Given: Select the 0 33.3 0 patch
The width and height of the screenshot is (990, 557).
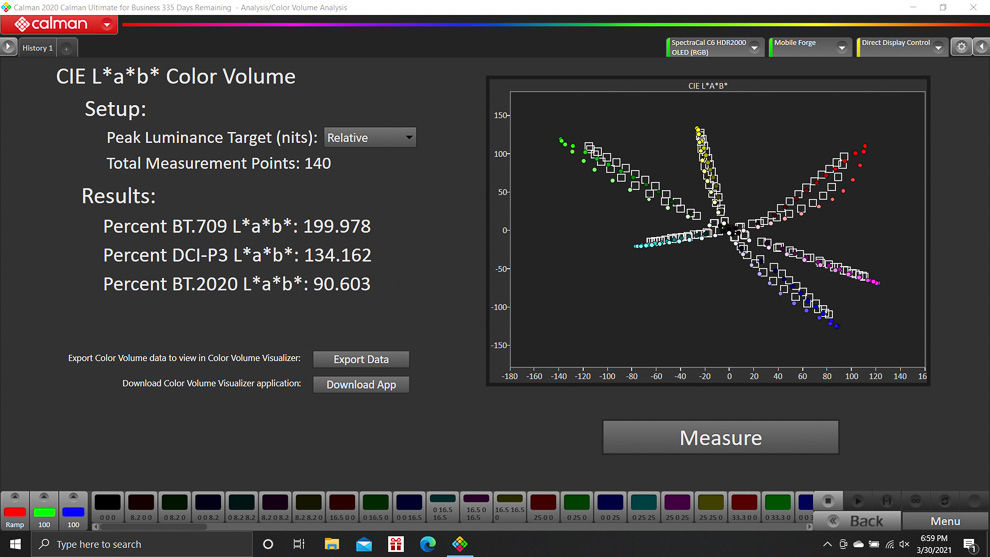Looking at the screenshot, I should (x=777, y=507).
